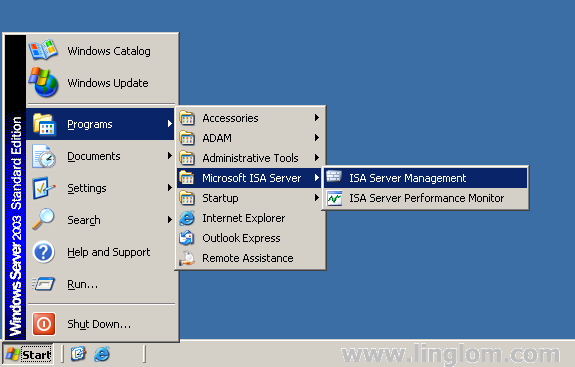Screen dimensions: 575x367
Task: Expand the ADAM submenu arrow
Action: pyautogui.click(x=317, y=138)
